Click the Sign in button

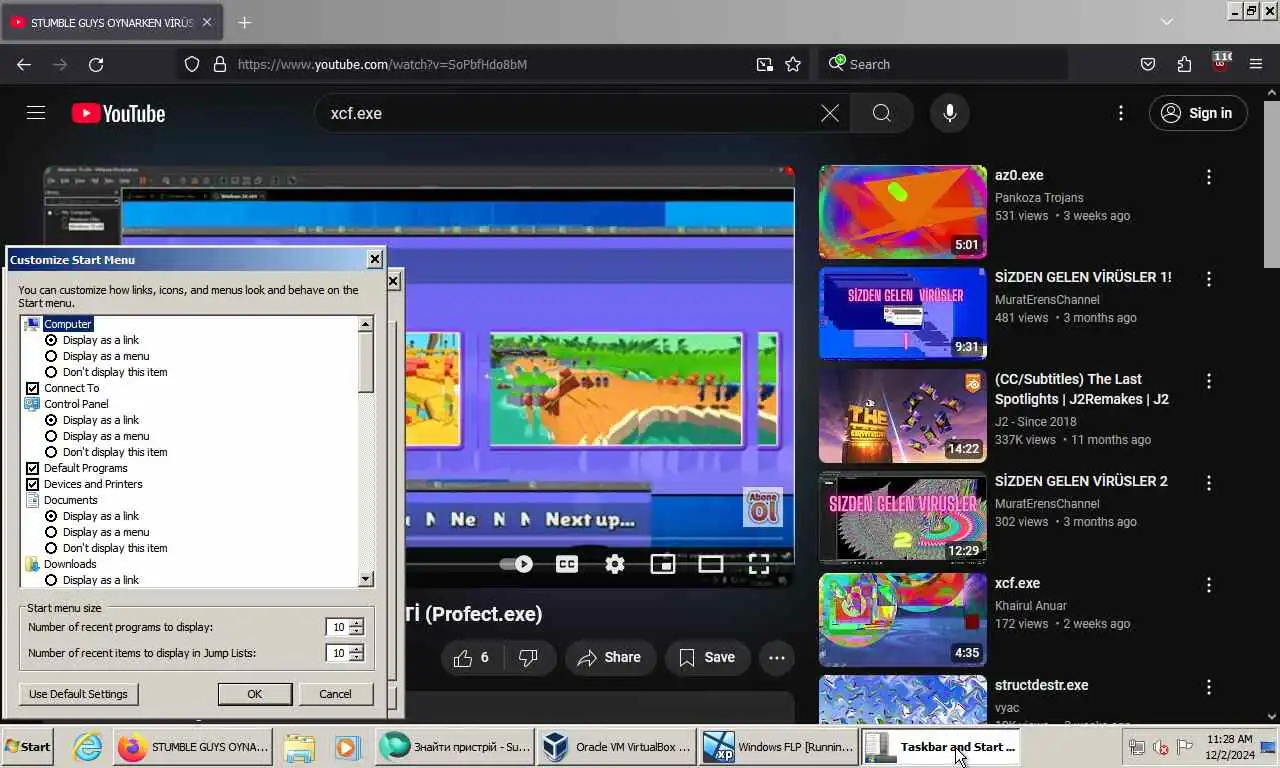coord(1198,113)
